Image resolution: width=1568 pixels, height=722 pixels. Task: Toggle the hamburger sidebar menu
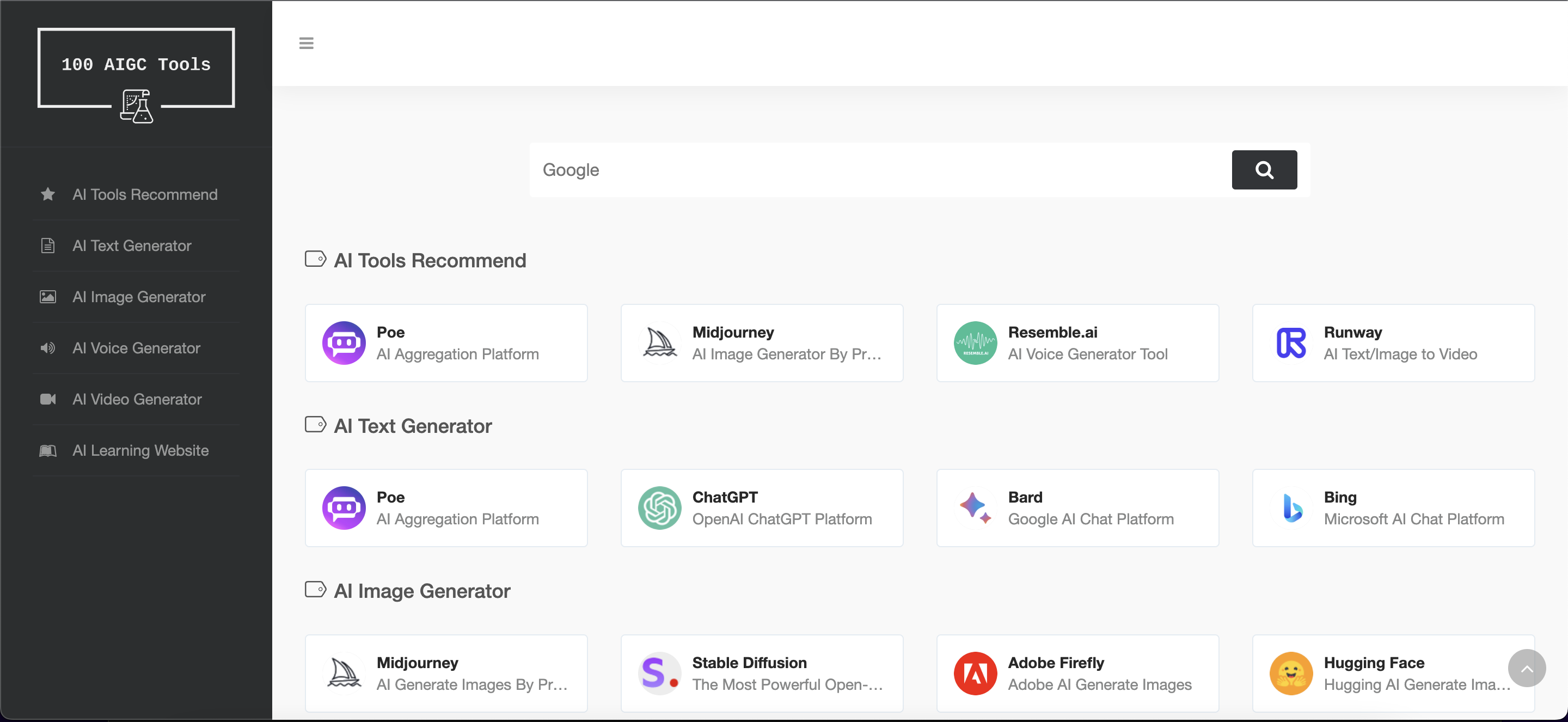(x=306, y=43)
